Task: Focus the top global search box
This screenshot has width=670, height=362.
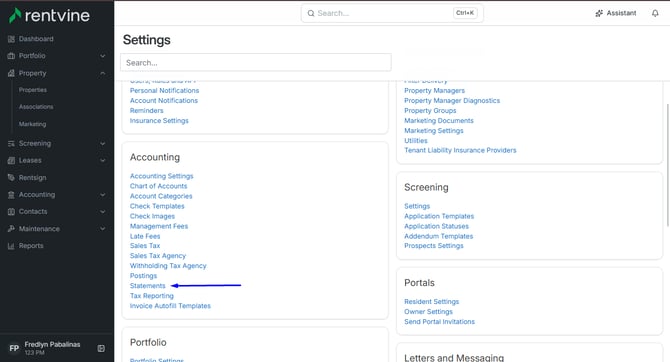Action: point(392,13)
